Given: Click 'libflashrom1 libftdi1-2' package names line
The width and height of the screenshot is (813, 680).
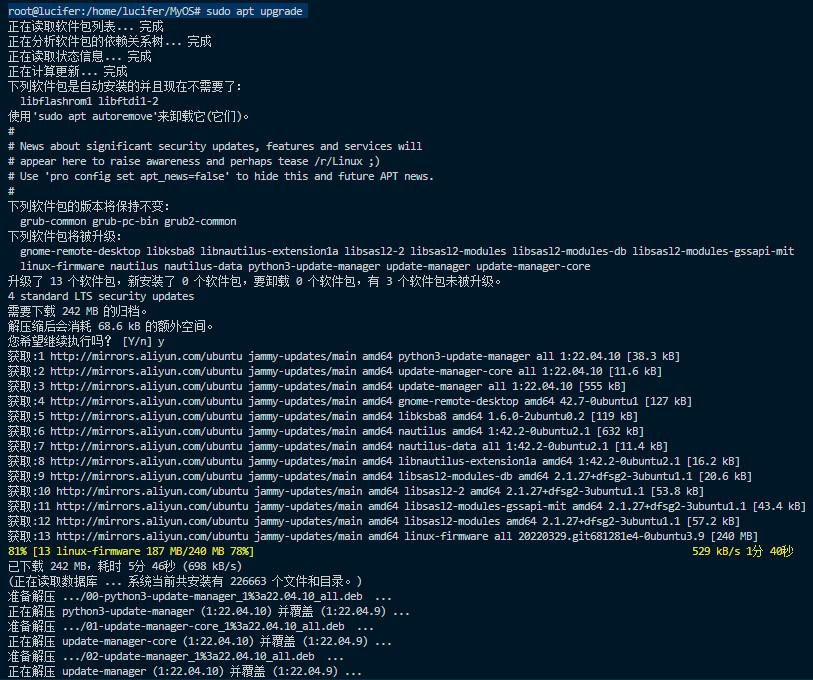Looking at the screenshot, I should click(89, 101).
